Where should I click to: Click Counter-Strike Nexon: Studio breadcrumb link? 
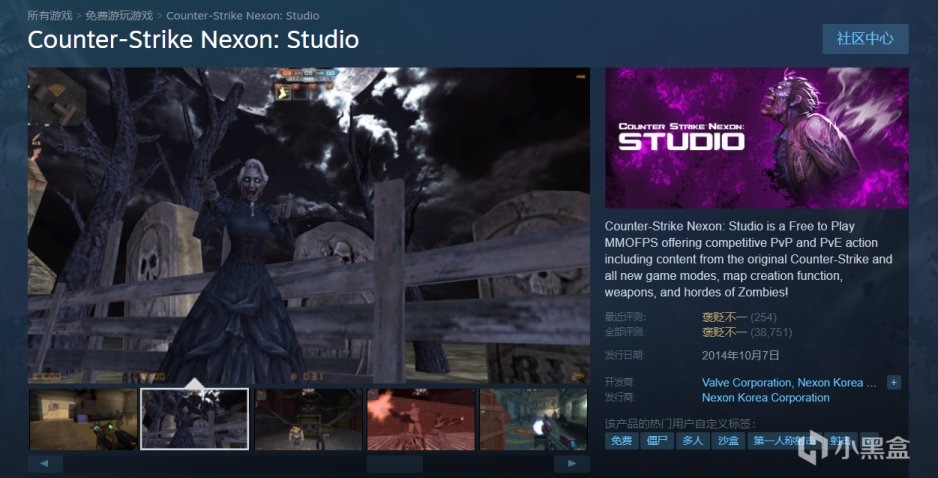click(242, 16)
